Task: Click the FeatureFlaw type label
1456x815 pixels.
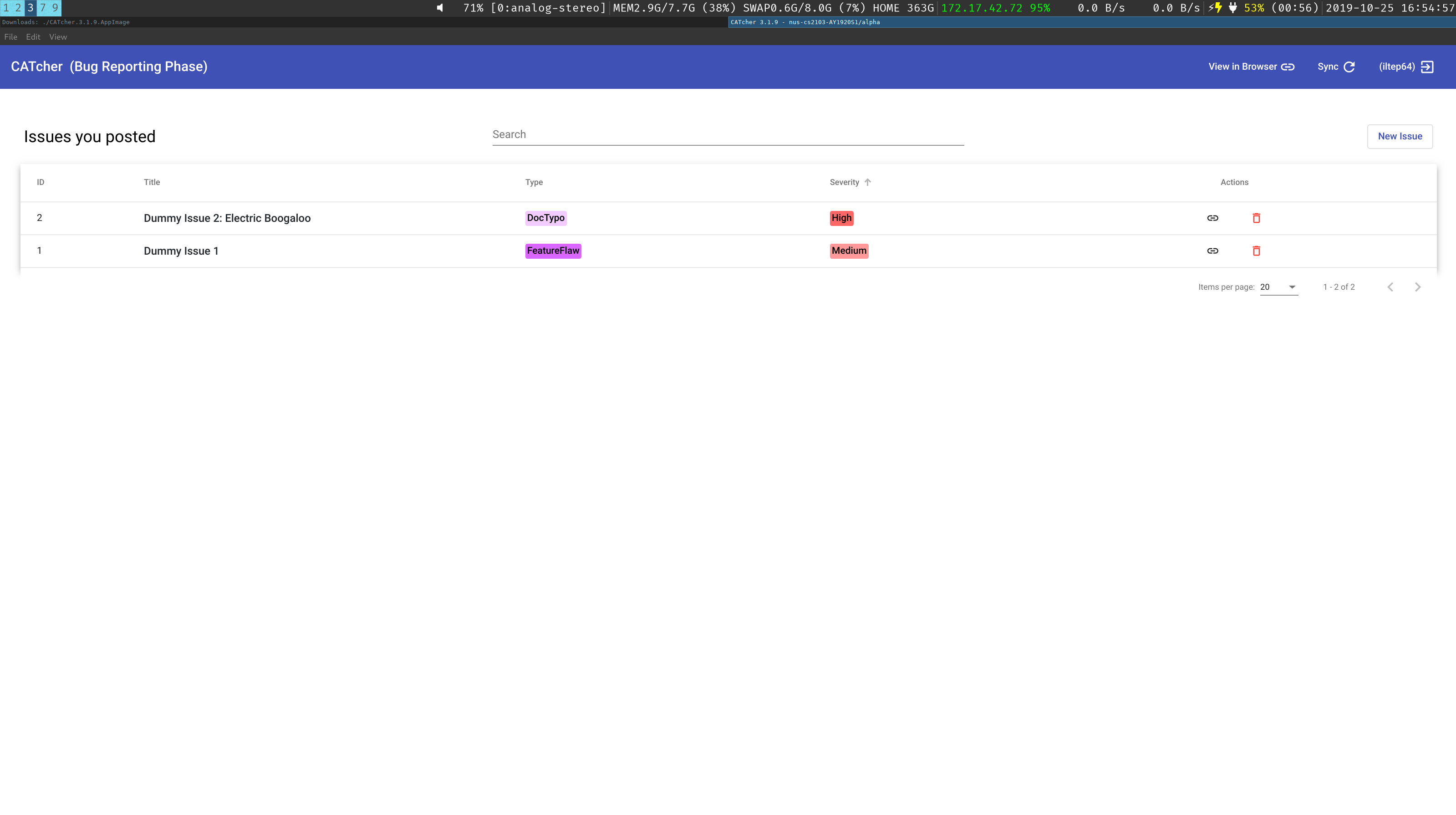Action: pyautogui.click(x=553, y=251)
